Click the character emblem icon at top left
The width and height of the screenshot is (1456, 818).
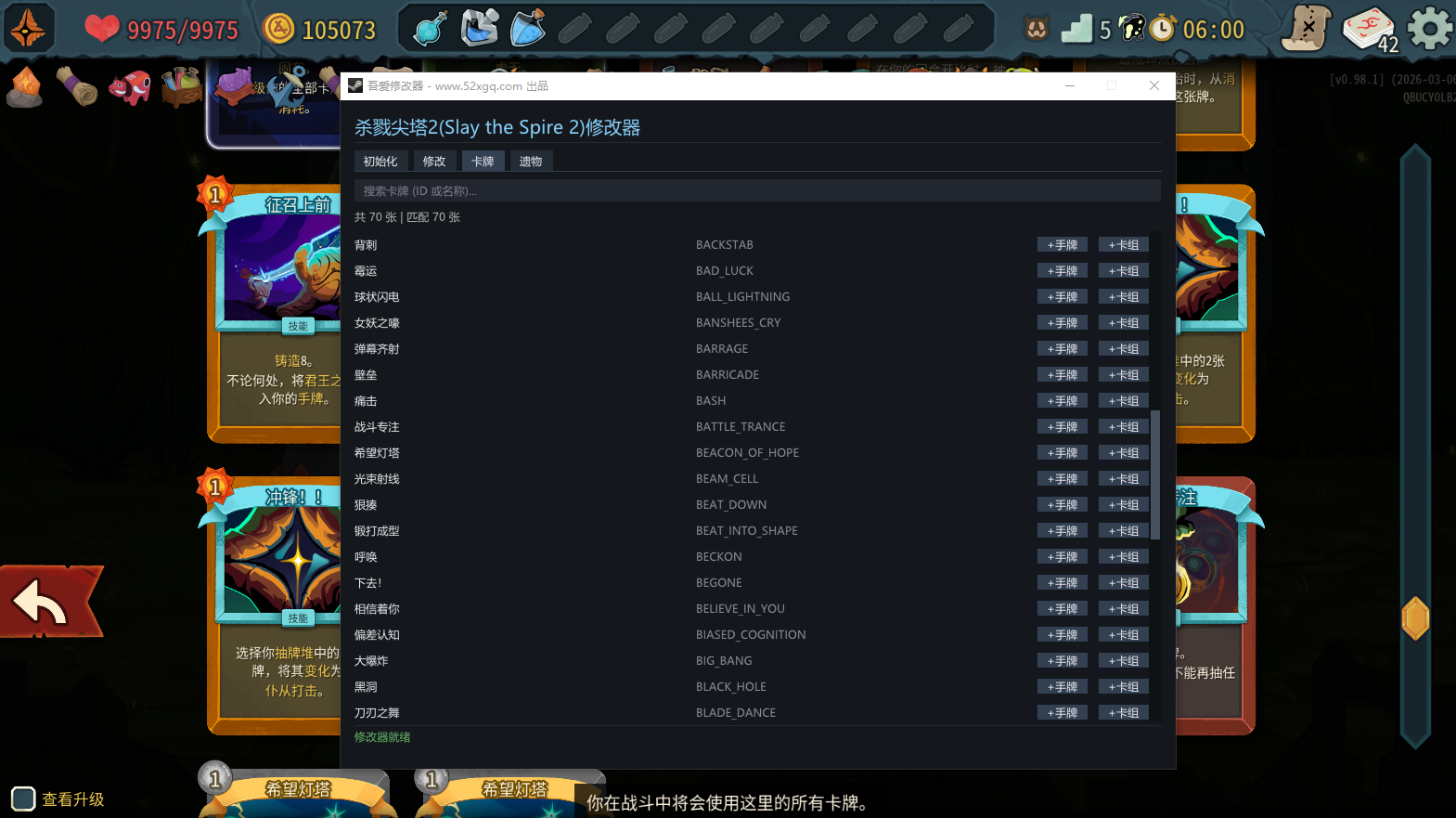(28, 28)
